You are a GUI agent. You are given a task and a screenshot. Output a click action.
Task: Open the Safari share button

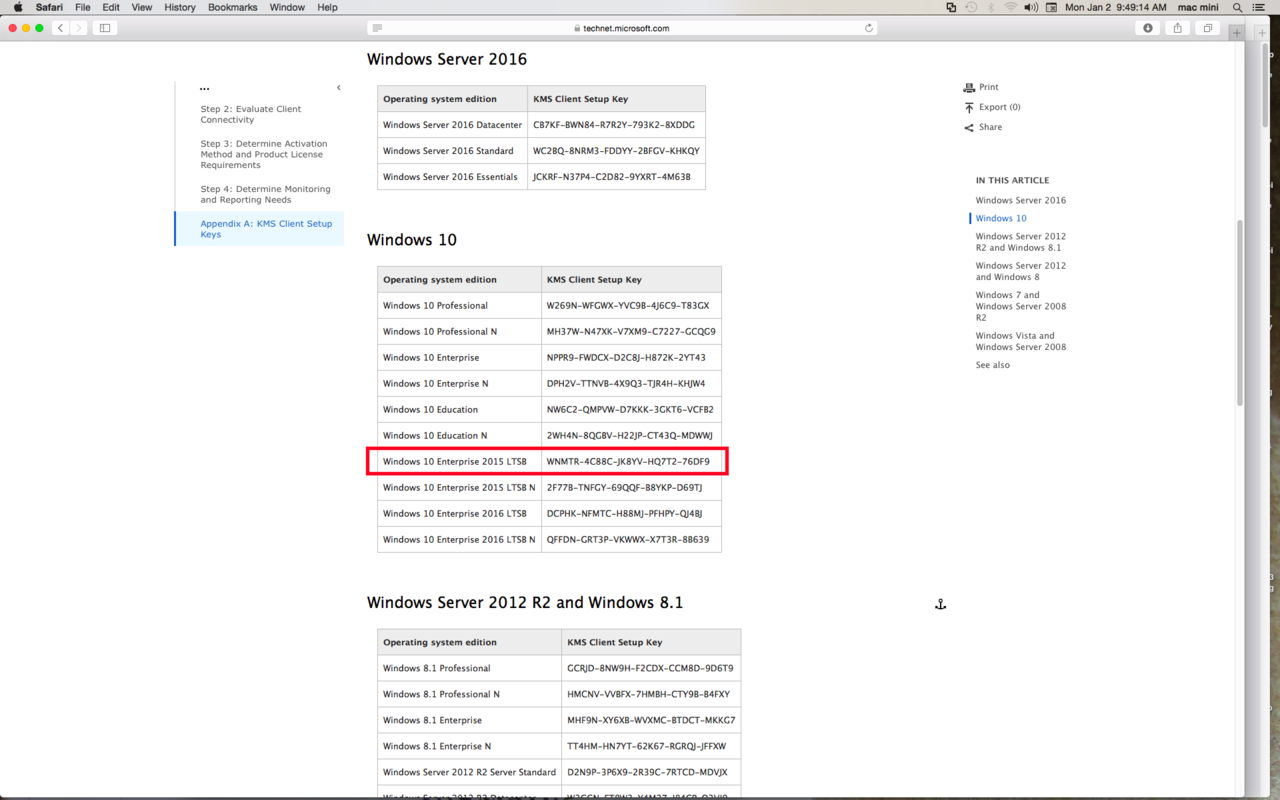pos(1178,28)
